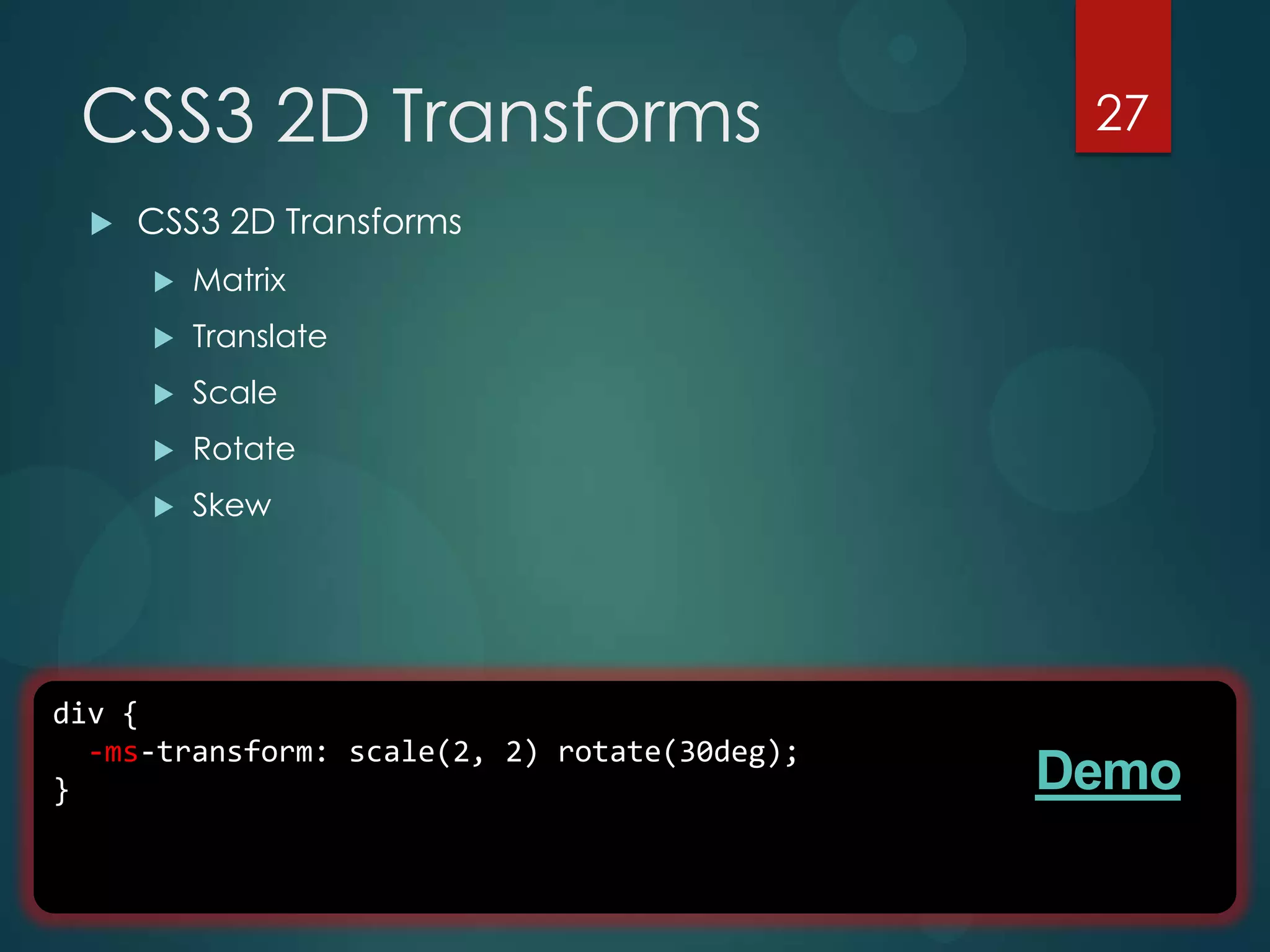The image size is (1270, 952).
Task: Click the arrow bullet beside Rotate
Action: click(x=163, y=451)
